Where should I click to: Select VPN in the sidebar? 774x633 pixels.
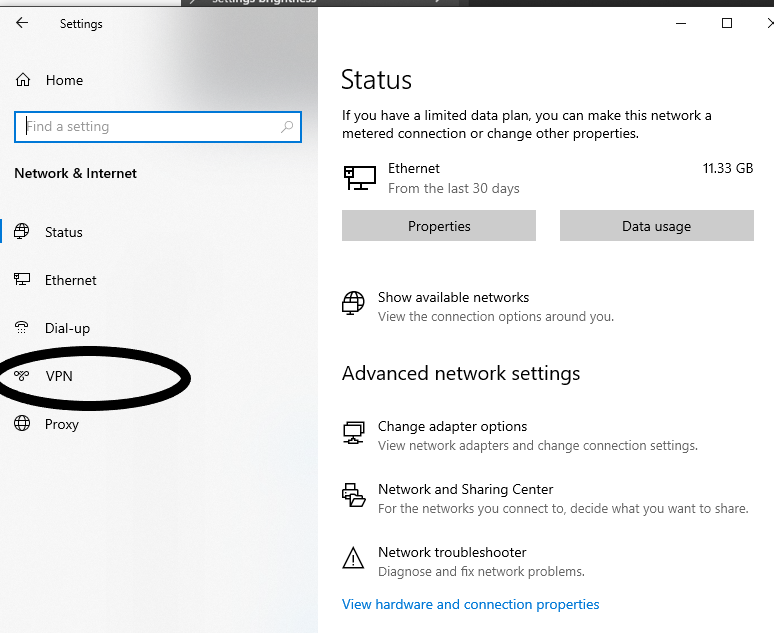point(59,376)
